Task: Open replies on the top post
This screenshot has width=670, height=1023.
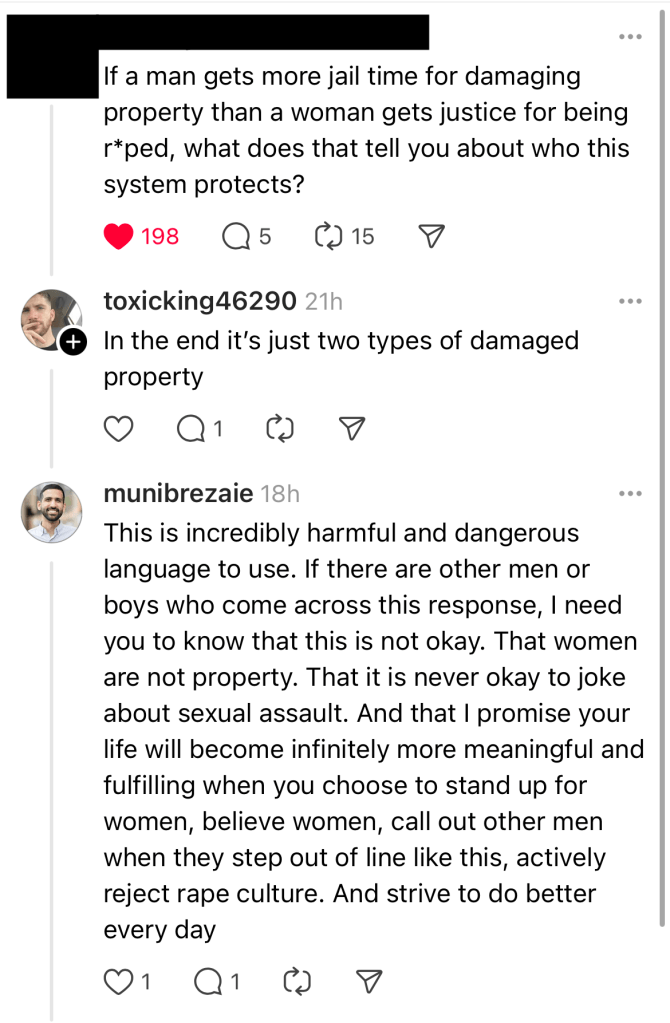Action: point(236,236)
